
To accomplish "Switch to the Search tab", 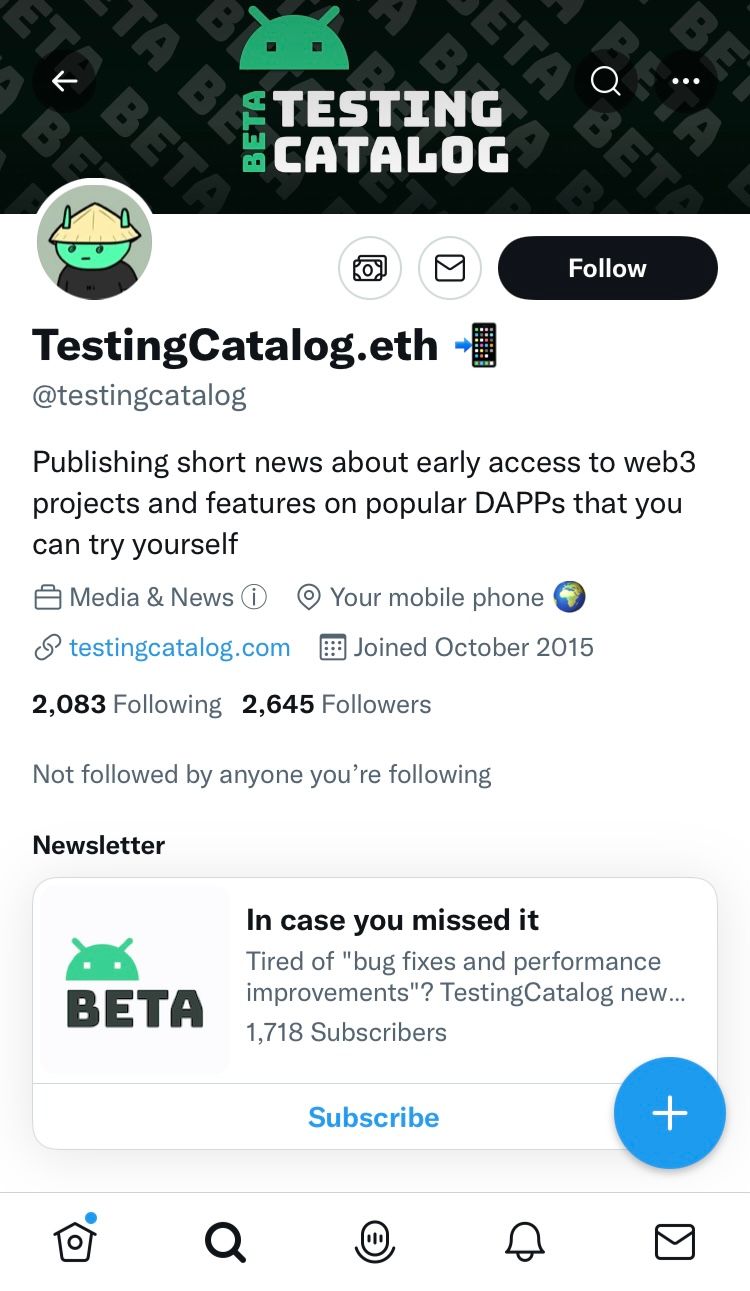I will 225,1242.
